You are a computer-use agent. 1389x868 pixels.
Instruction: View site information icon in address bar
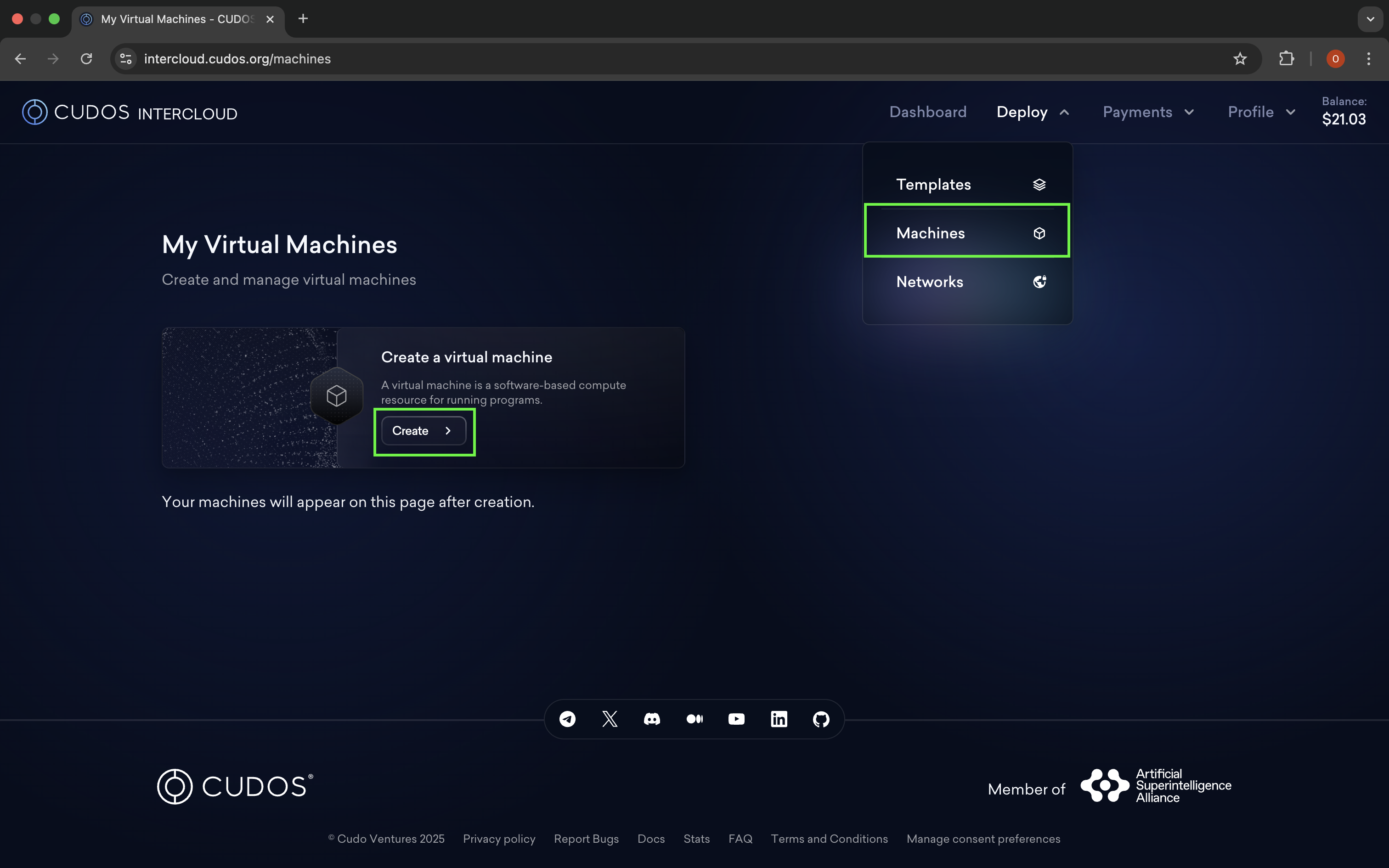click(x=126, y=59)
